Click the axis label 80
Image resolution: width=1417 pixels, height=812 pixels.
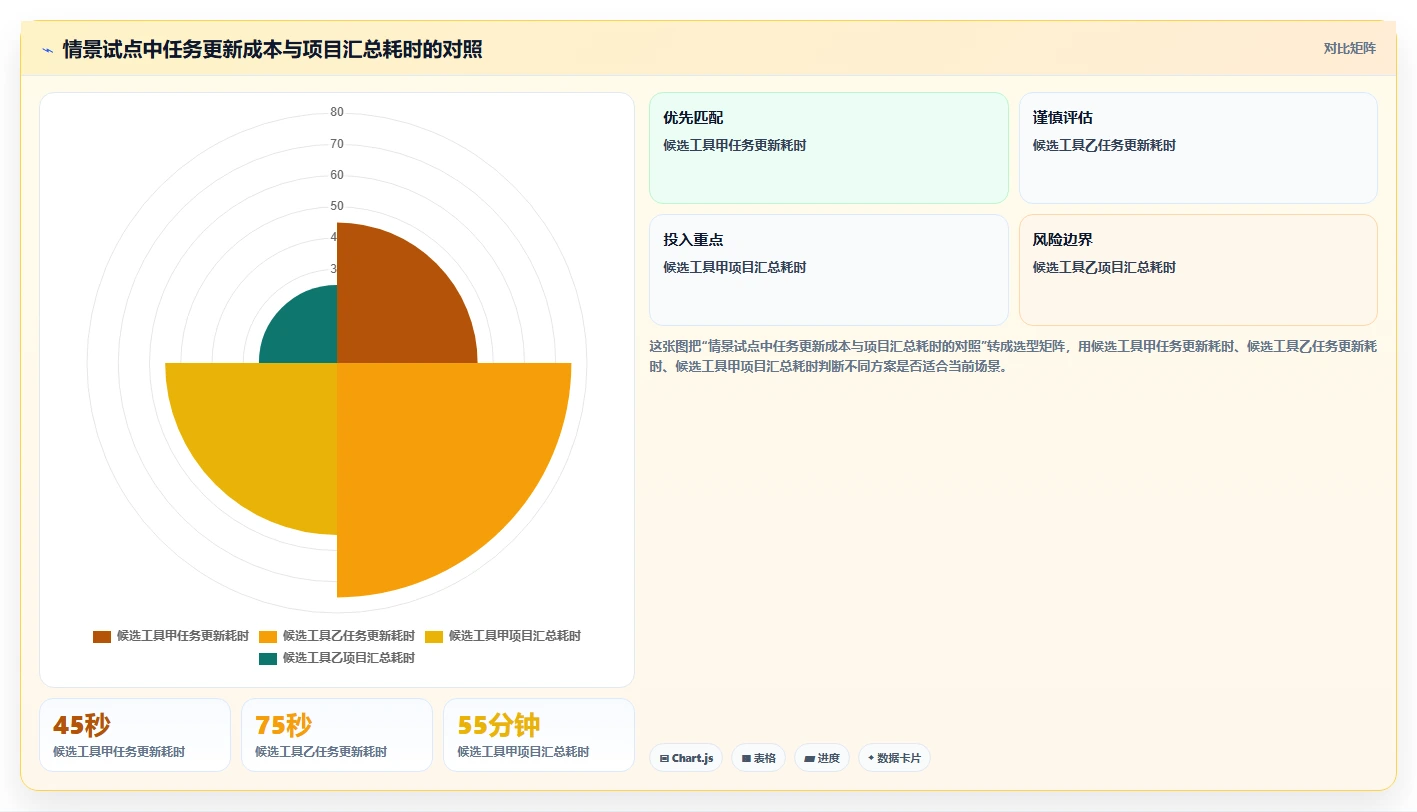point(337,112)
